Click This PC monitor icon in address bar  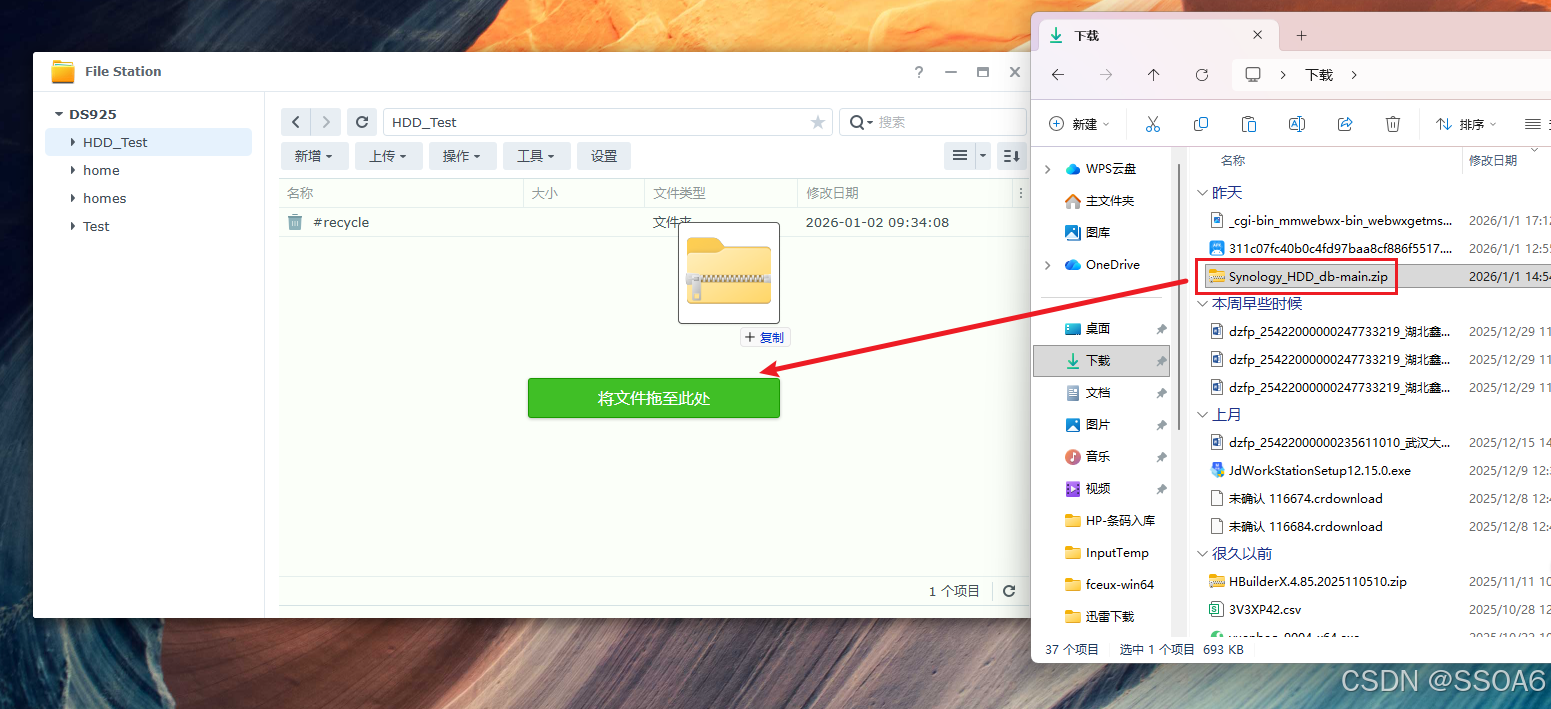1253,75
